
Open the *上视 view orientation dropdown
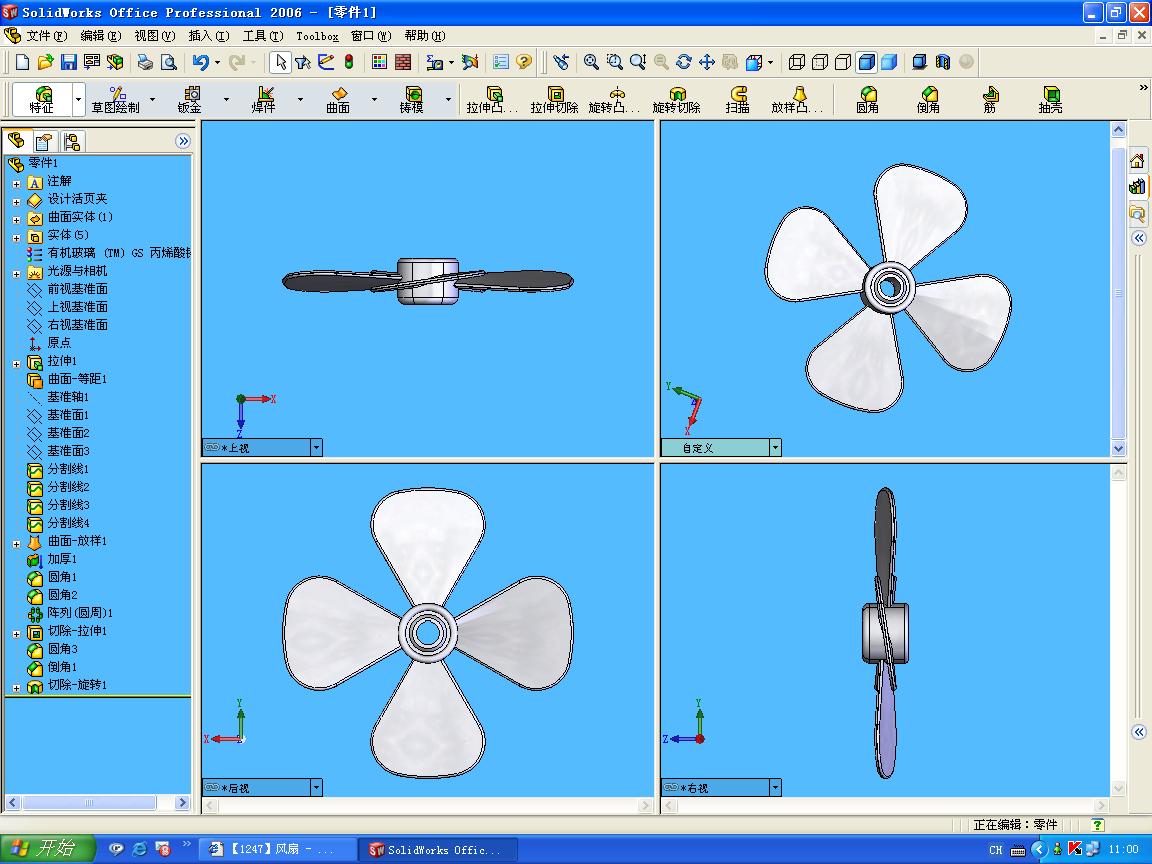[x=316, y=447]
